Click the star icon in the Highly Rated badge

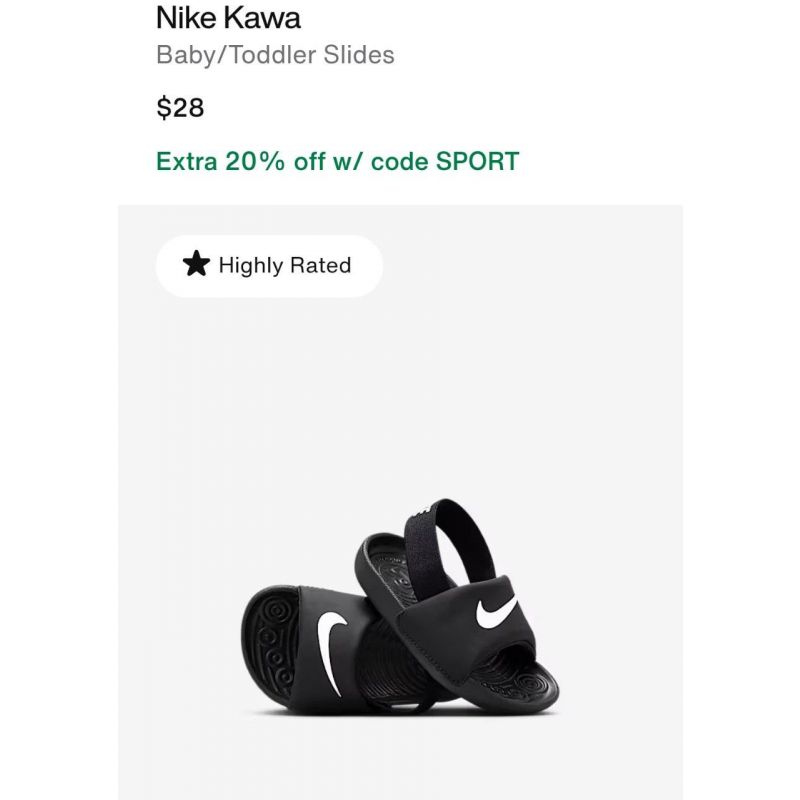[196, 264]
